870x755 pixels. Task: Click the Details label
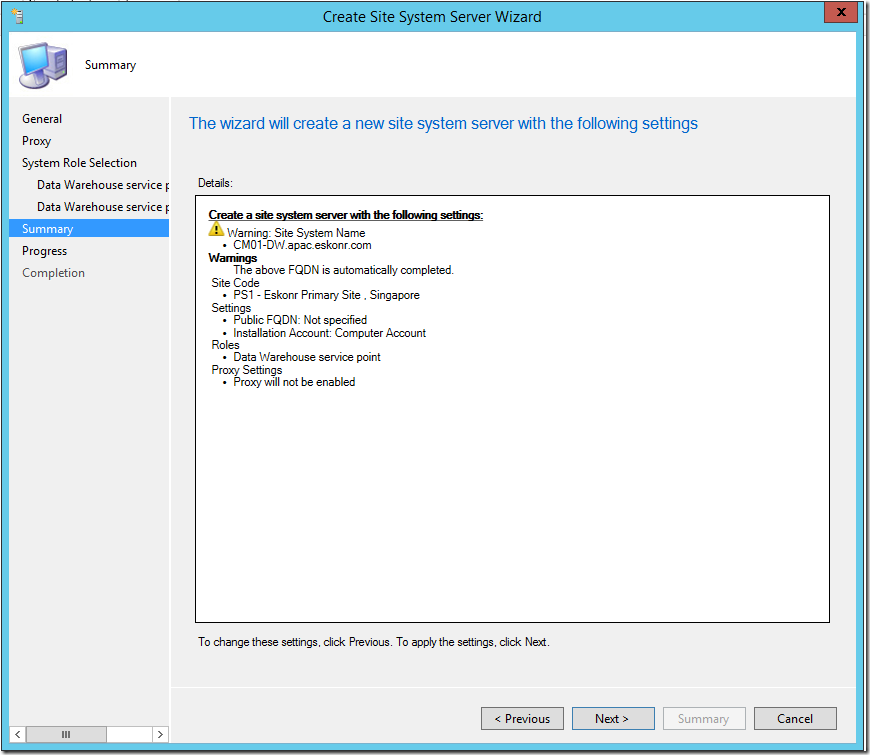(x=215, y=183)
